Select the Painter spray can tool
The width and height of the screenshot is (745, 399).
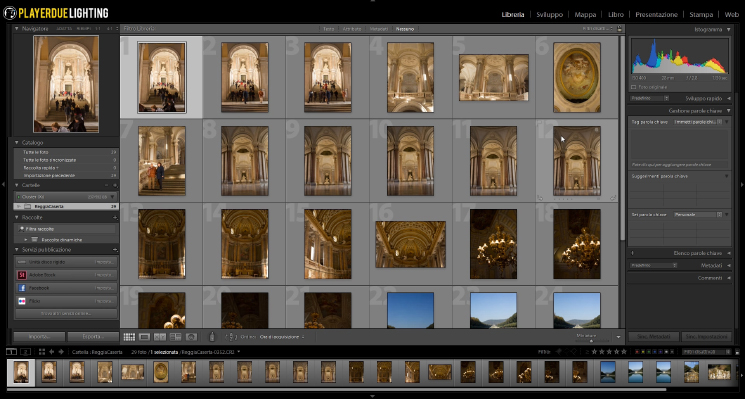pos(212,337)
